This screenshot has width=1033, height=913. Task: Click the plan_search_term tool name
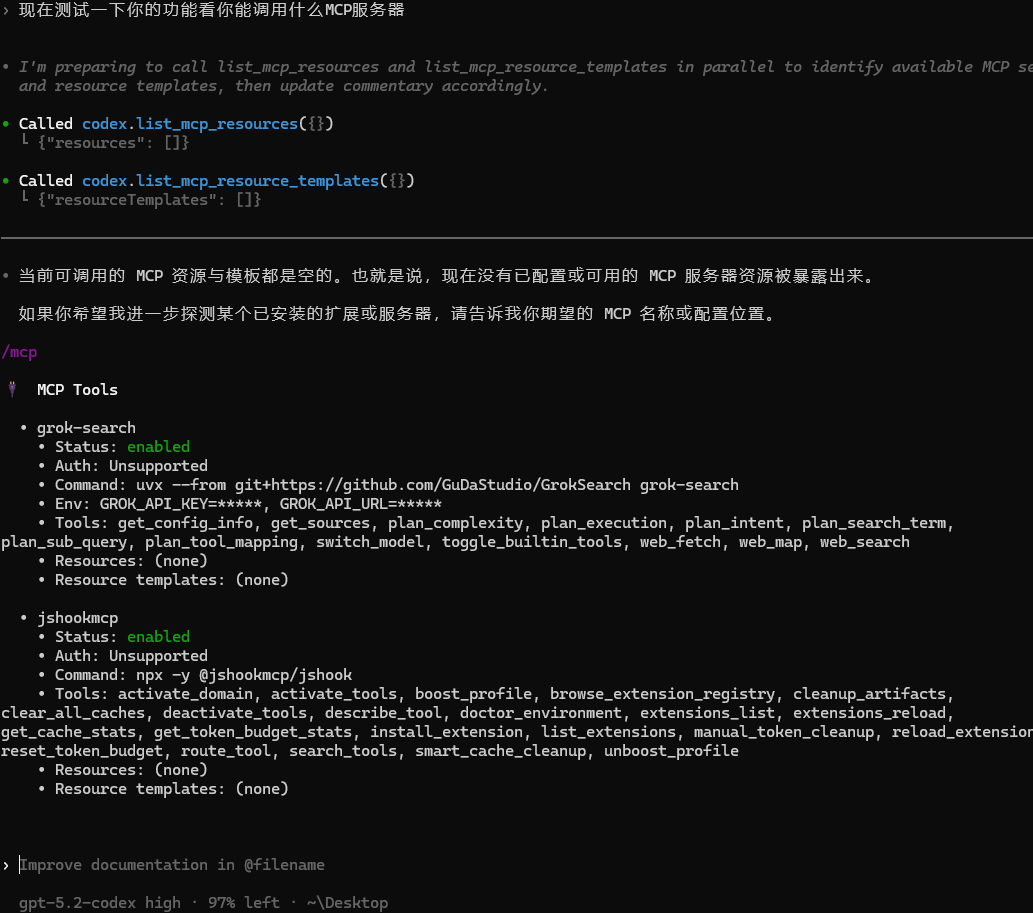(x=874, y=523)
